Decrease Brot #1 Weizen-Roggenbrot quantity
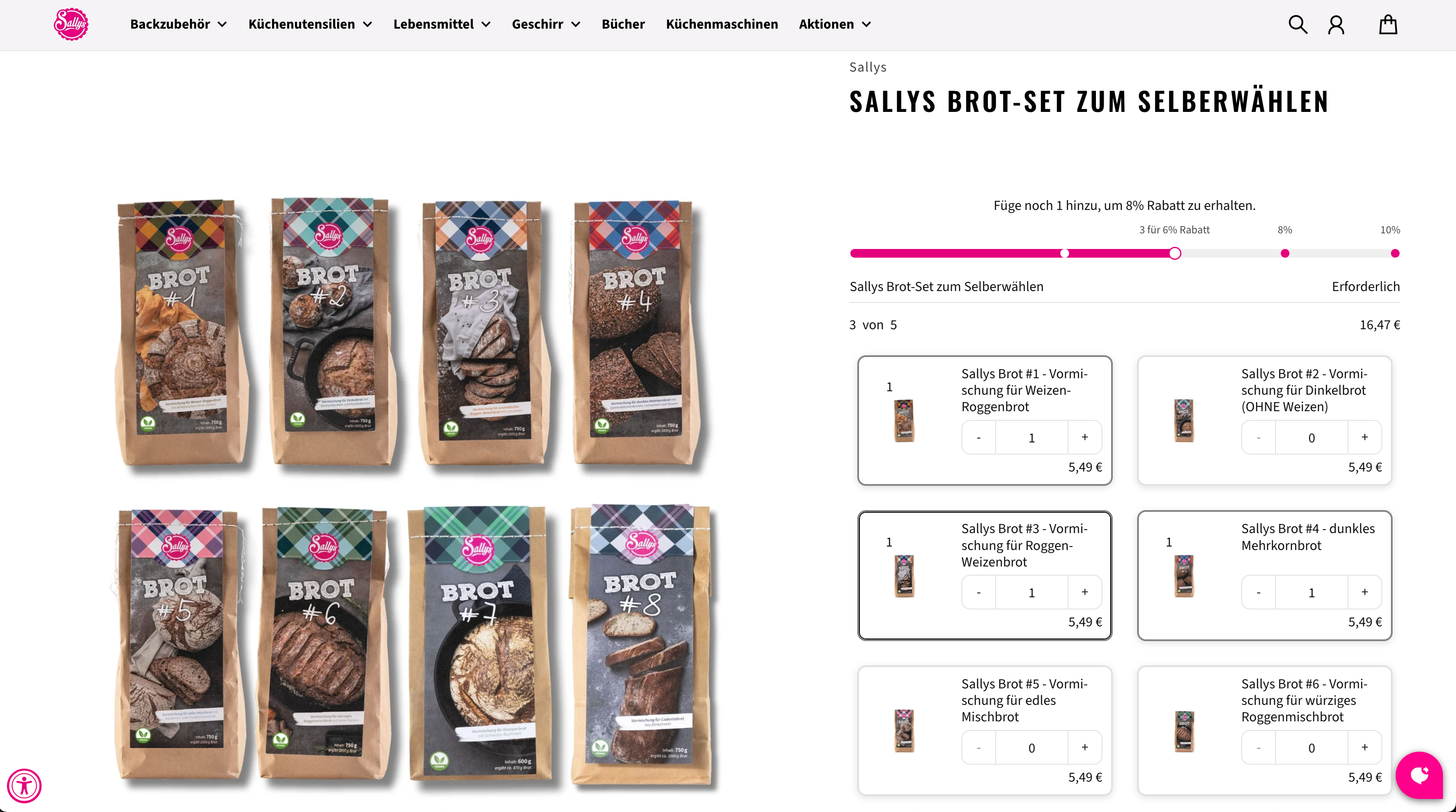This screenshot has width=1456, height=812. point(978,437)
